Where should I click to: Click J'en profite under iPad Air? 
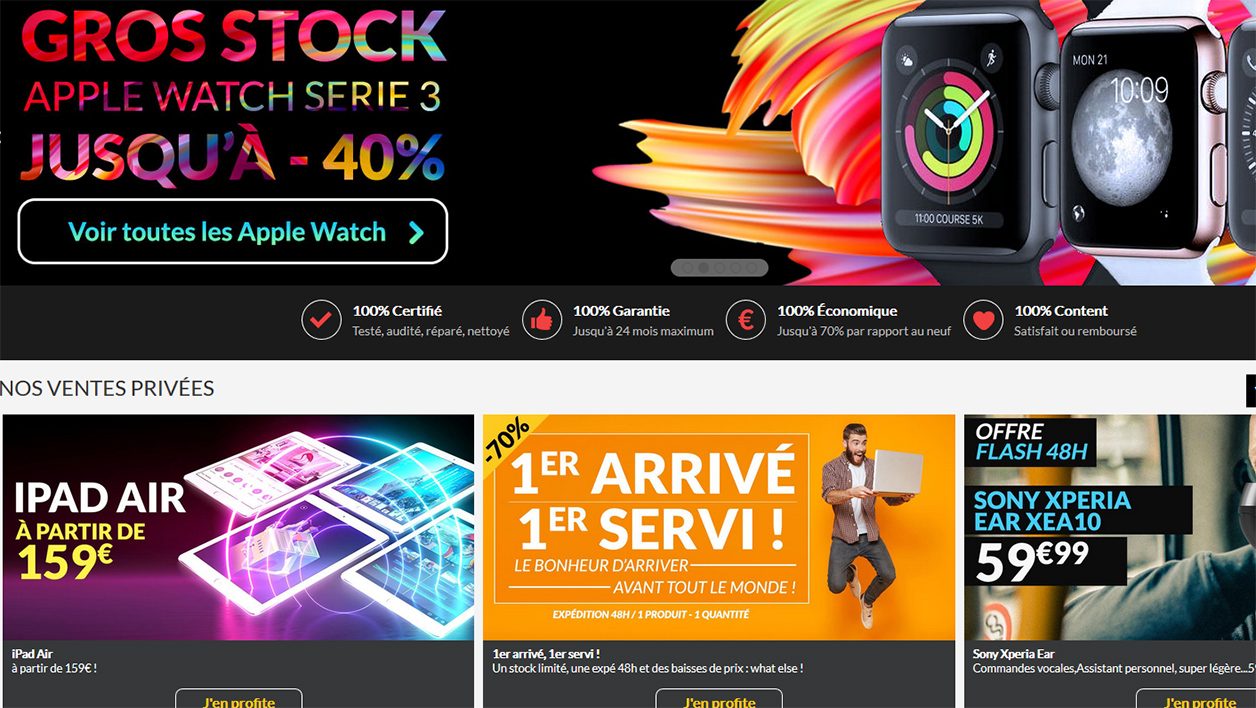tap(239, 699)
